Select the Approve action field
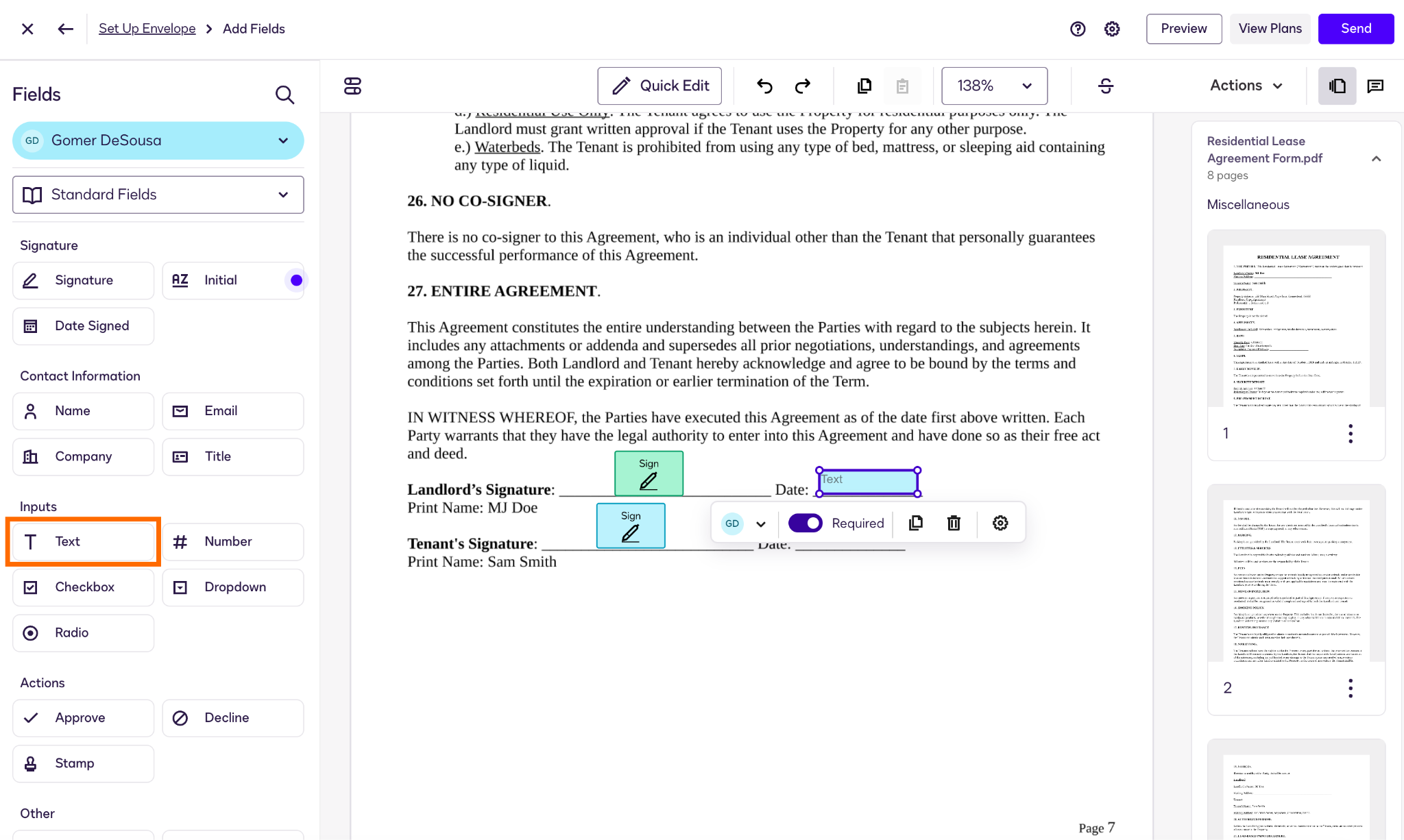The width and height of the screenshot is (1404, 840). click(x=83, y=718)
